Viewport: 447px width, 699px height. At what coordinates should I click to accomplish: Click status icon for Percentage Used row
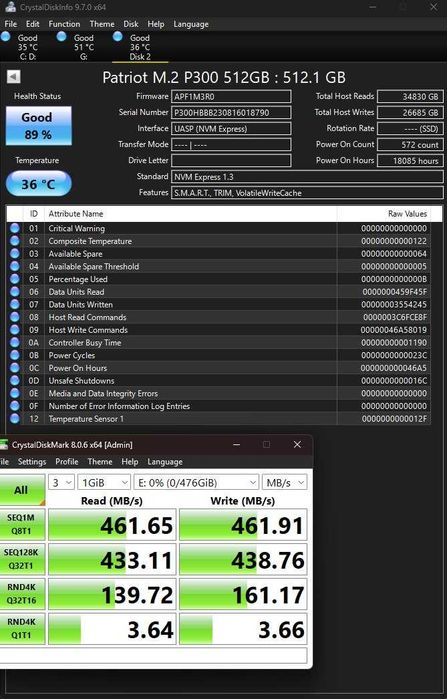click(15, 279)
